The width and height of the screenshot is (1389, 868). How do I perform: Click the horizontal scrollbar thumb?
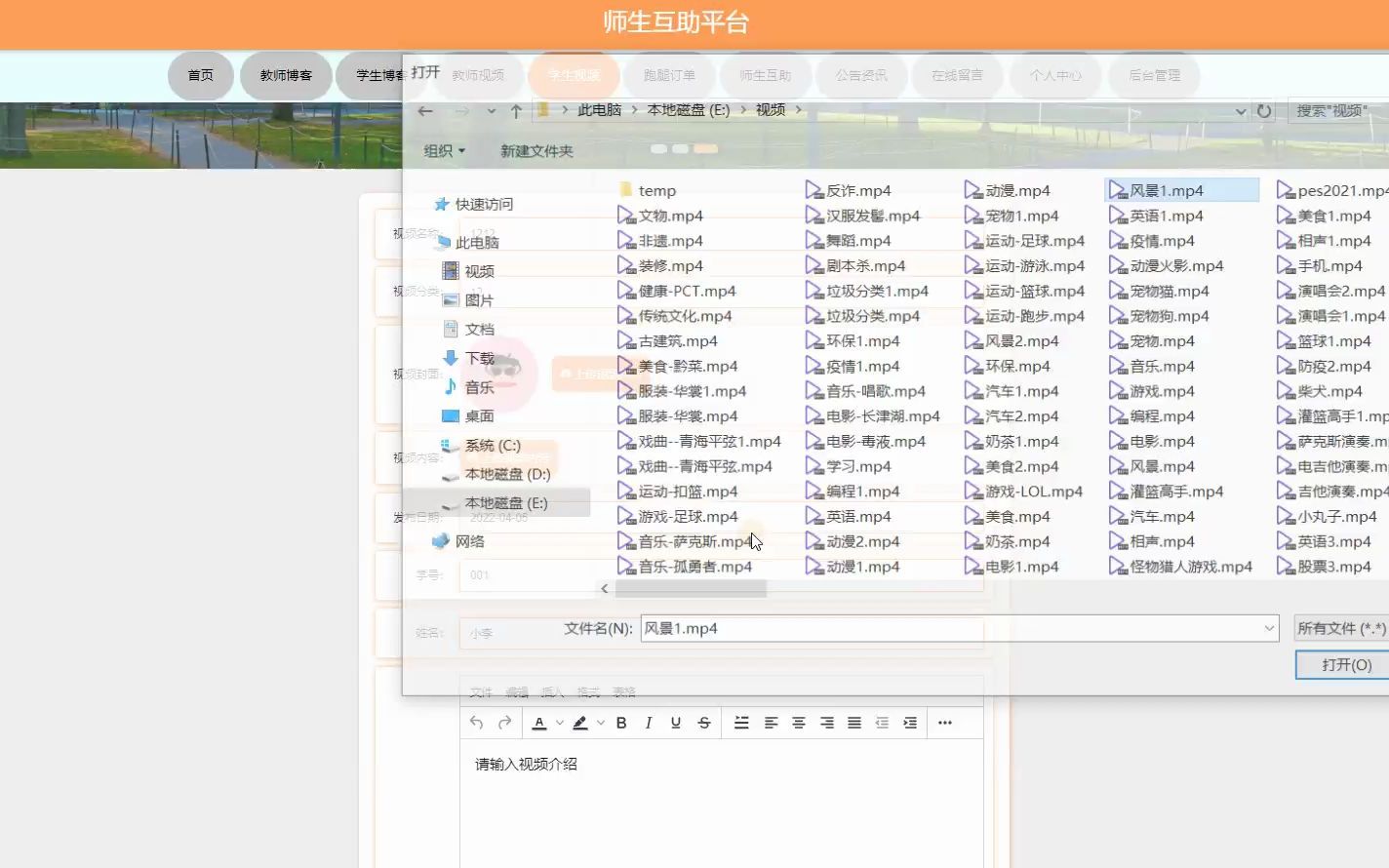click(691, 588)
